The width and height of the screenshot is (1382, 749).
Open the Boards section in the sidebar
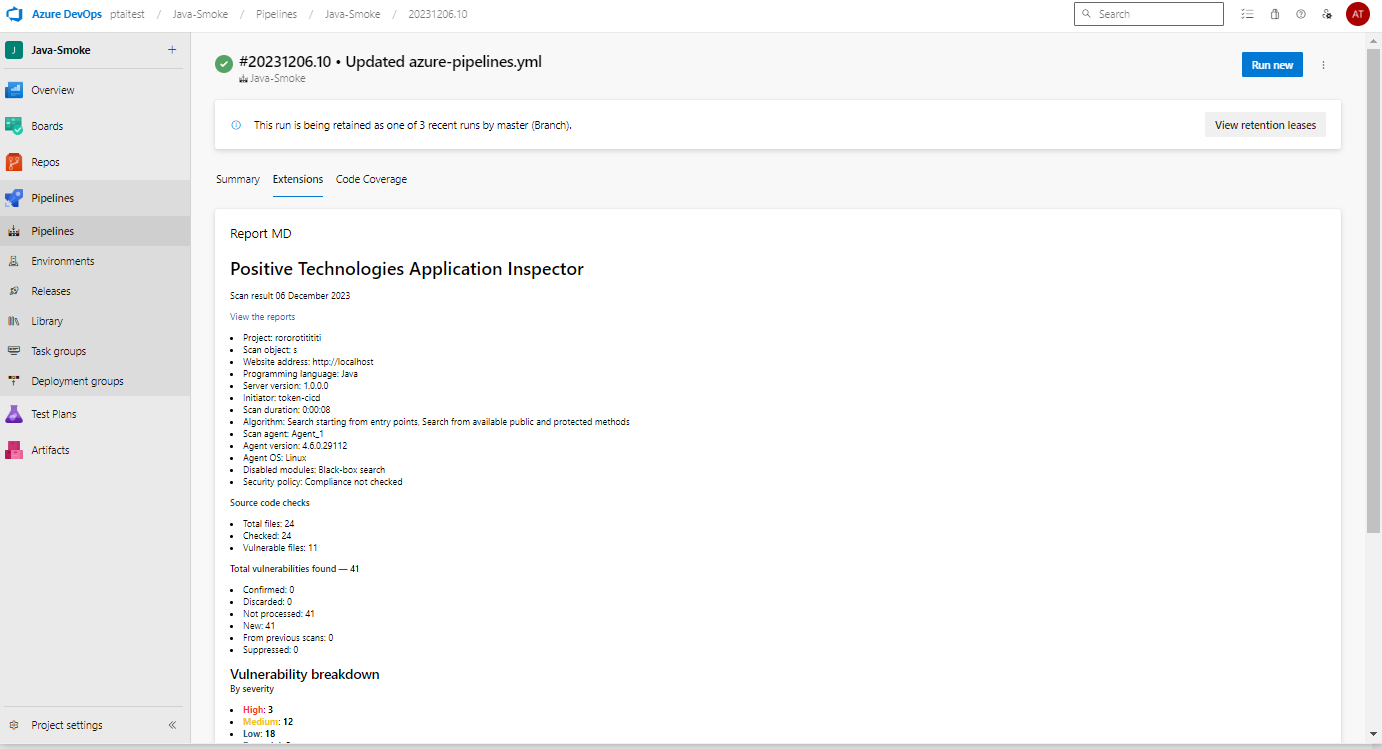45,125
